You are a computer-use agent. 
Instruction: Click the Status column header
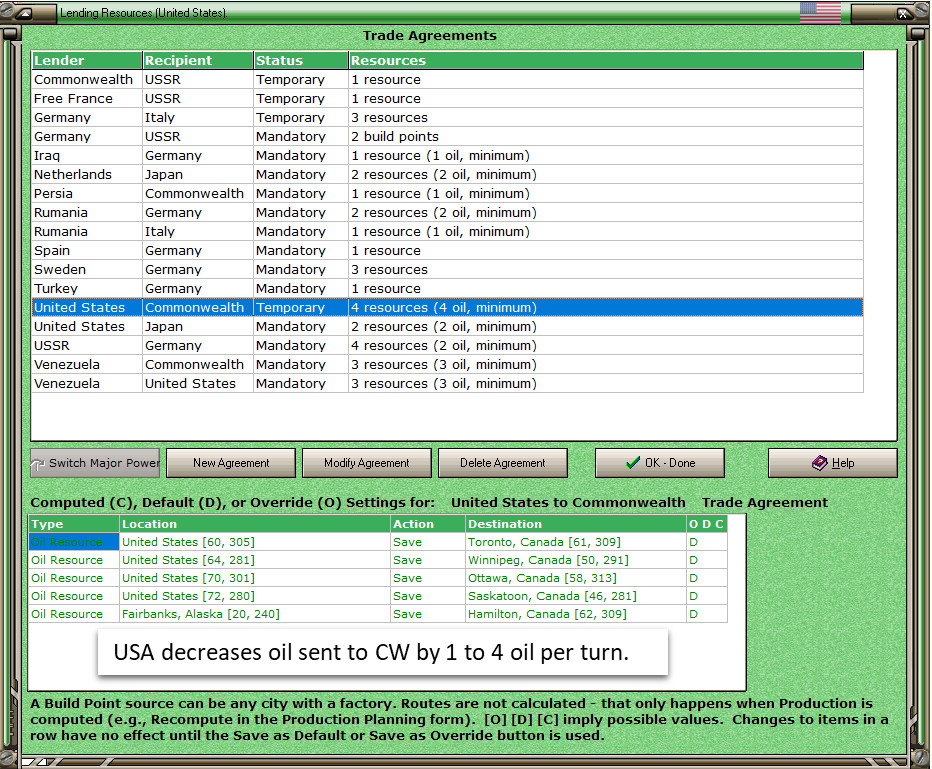[301, 60]
